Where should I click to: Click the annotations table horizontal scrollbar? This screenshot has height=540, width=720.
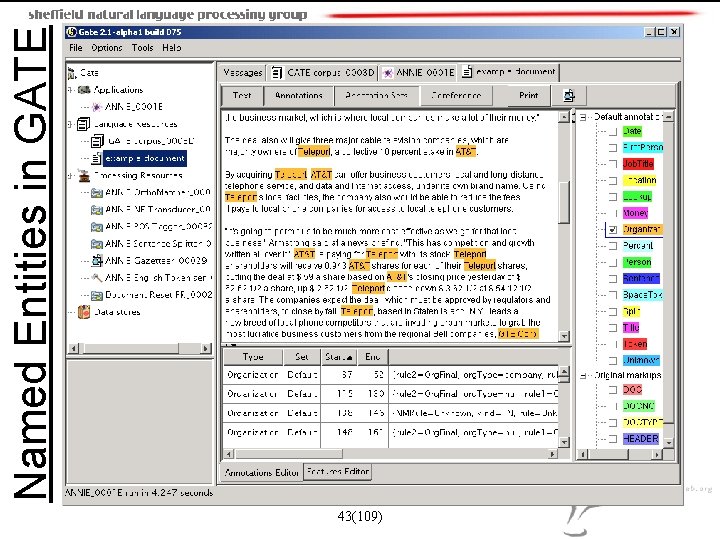pos(390,454)
